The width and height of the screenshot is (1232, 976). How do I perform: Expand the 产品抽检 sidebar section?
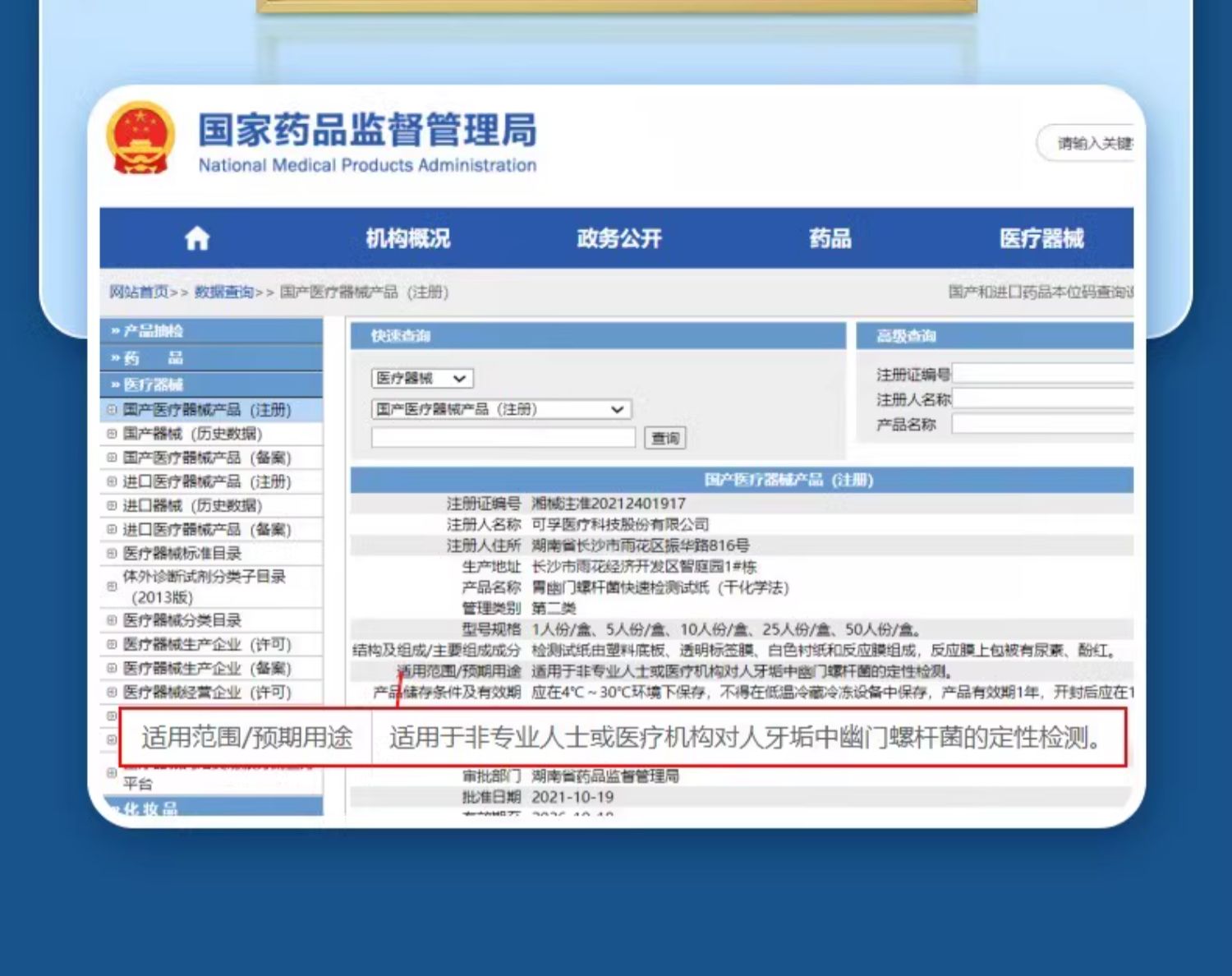(x=154, y=331)
